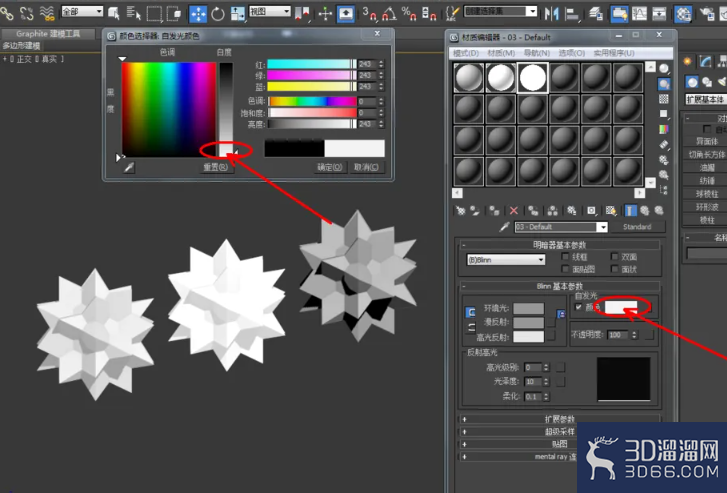Select Geometry category sphere icon
The height and width of the screenshot is (493, 727).
(x=692, y=82)
